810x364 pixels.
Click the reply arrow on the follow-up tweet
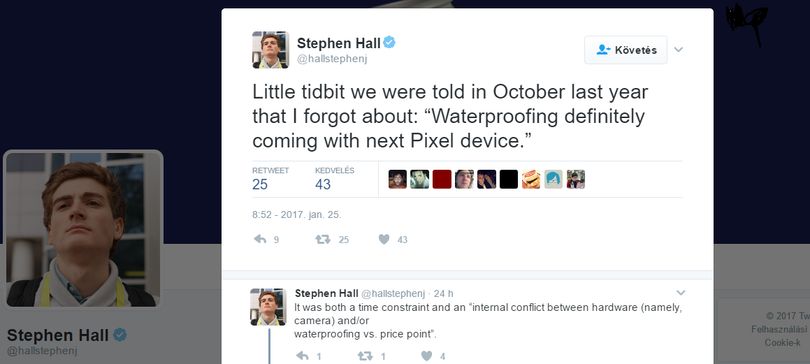click(x=302, y=356)
